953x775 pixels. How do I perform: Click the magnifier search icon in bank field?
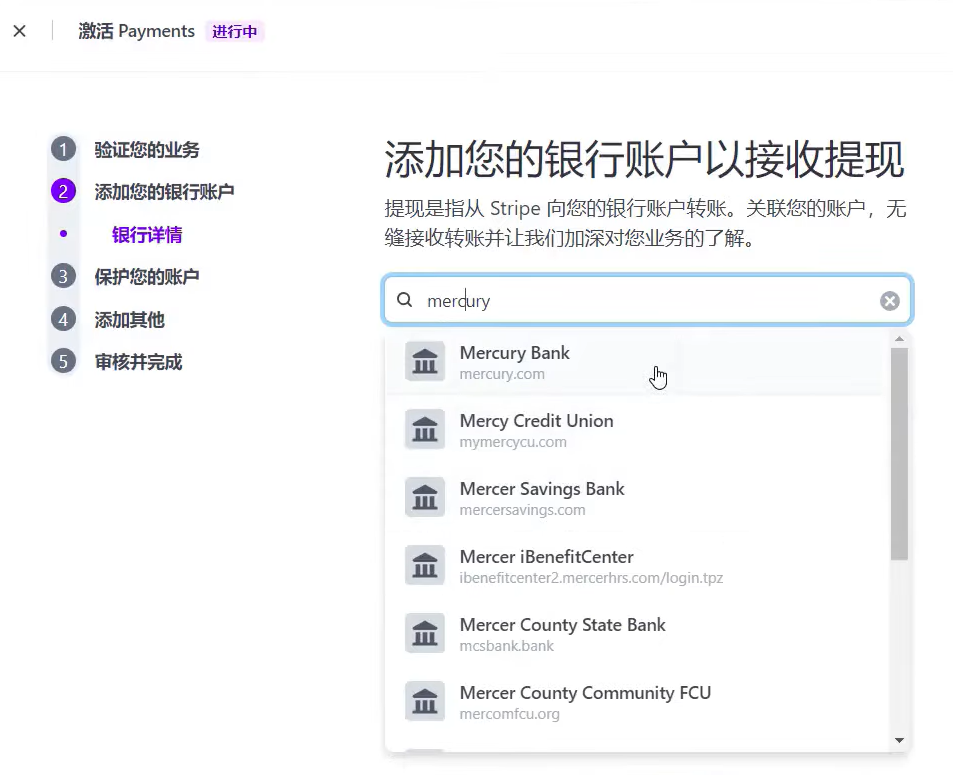405,300
